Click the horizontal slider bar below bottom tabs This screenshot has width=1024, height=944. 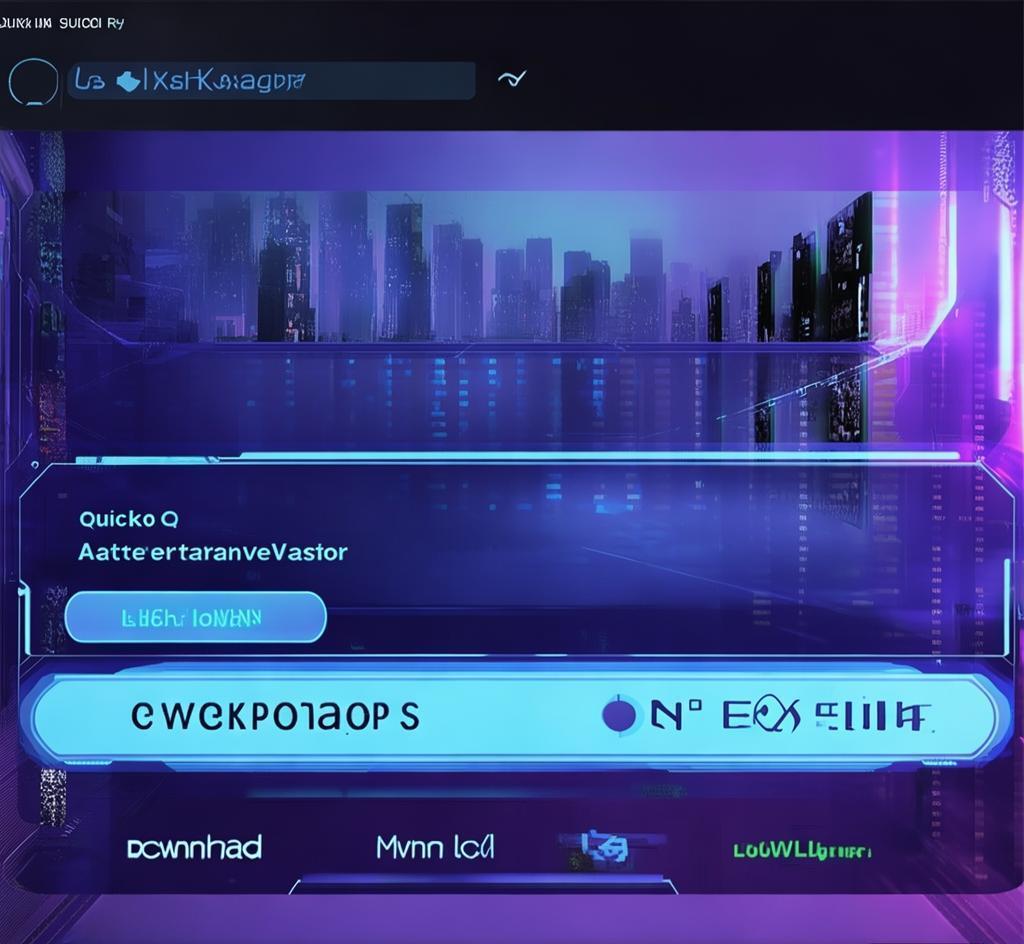483,883
